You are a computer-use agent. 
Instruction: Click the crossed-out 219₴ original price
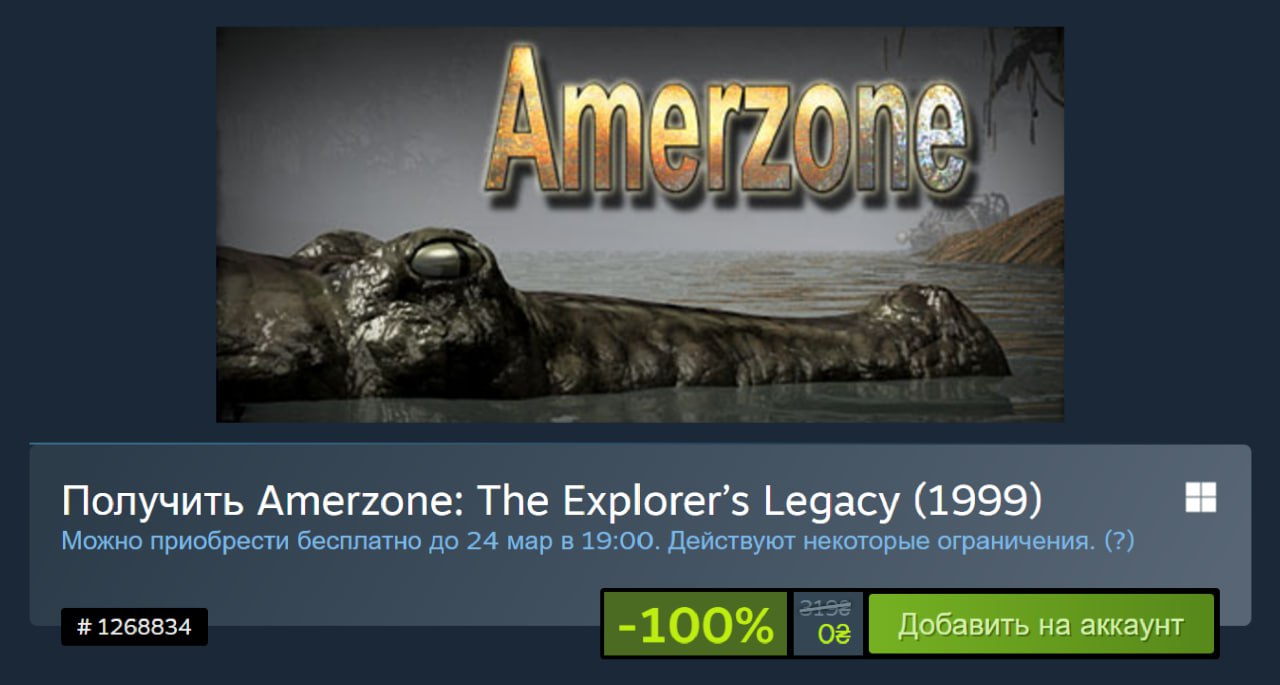click(x=826, y=608)
